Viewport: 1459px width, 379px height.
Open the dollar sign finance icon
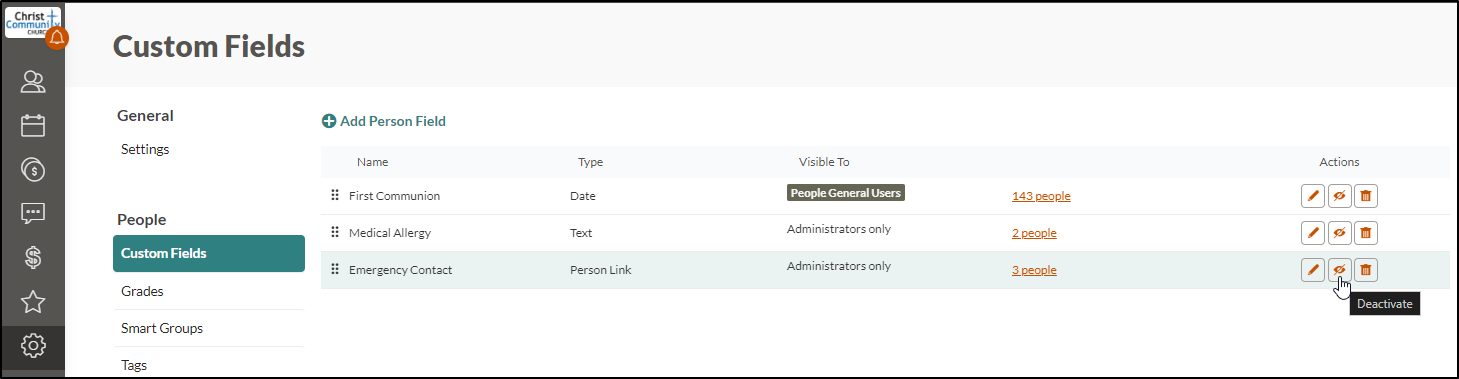pos(33,257)
